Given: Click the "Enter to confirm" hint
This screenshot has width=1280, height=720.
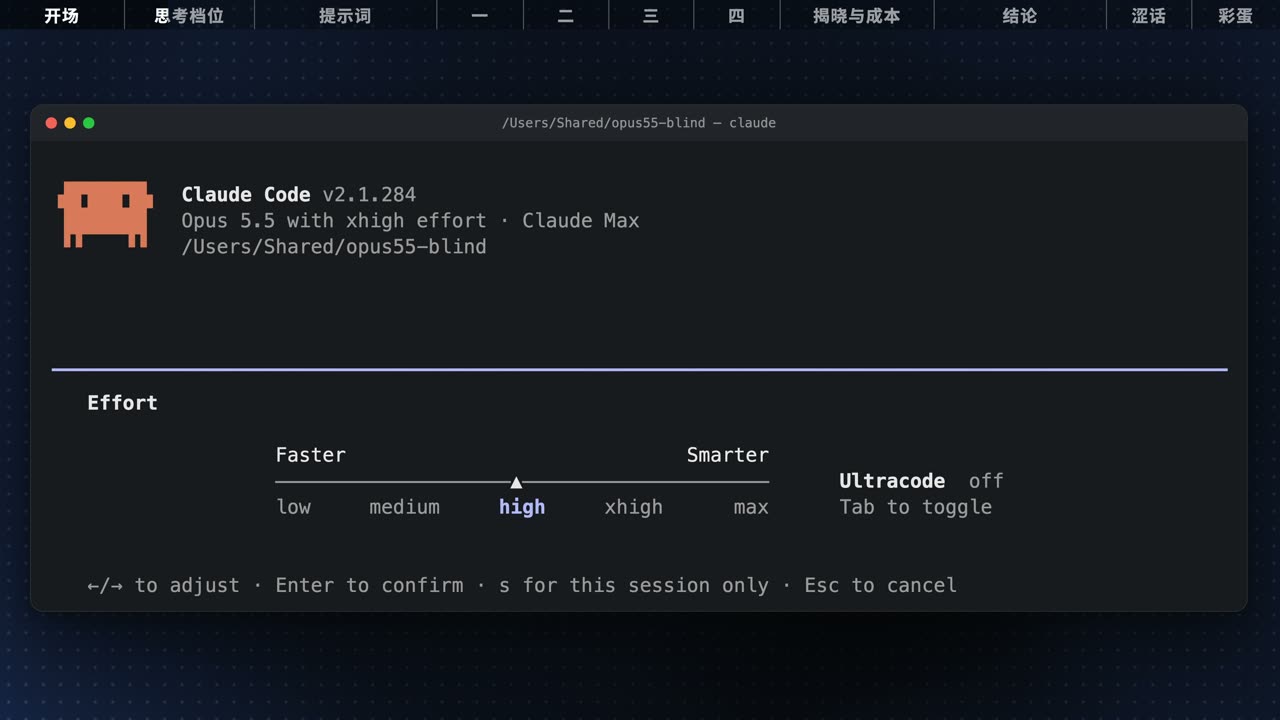Looking at the screenshot, I should (x=369, y=585).
